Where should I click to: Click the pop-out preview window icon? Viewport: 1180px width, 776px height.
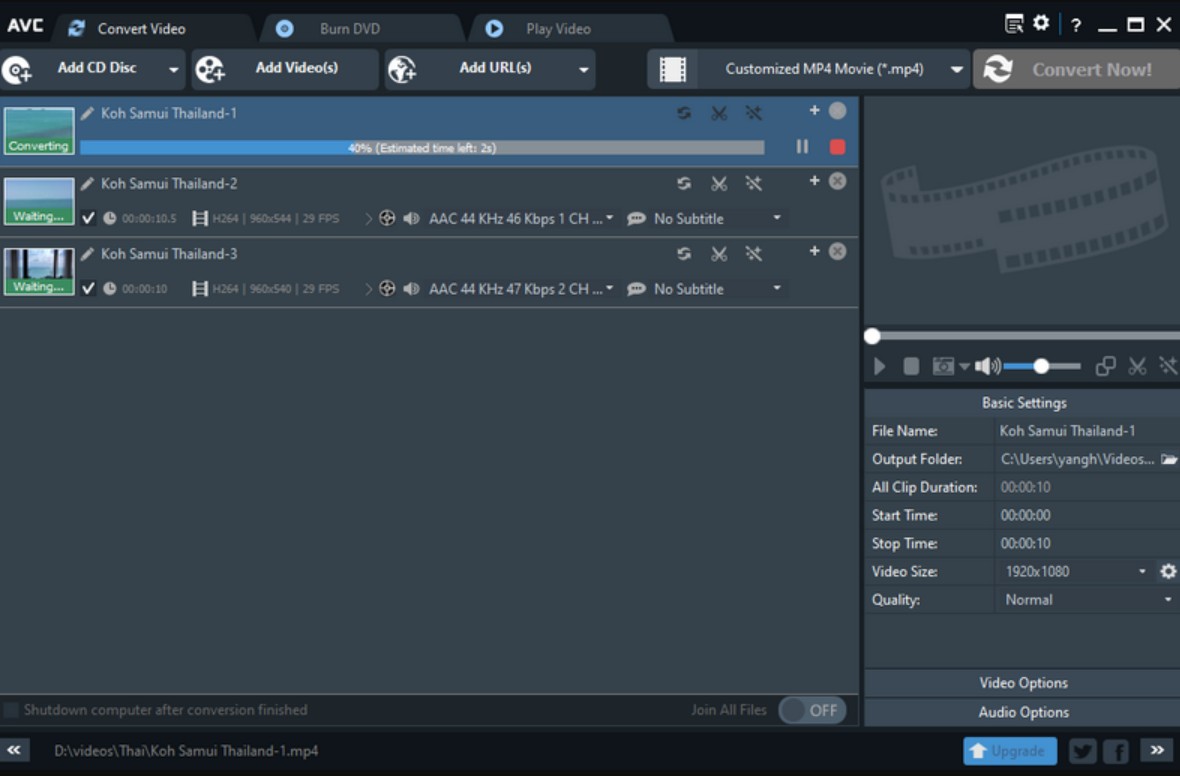coord(1105,367)
